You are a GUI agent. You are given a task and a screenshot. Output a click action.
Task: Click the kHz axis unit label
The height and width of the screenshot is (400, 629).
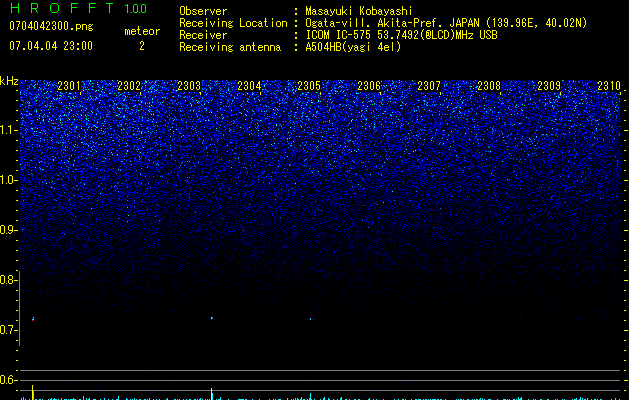[9, 81]
